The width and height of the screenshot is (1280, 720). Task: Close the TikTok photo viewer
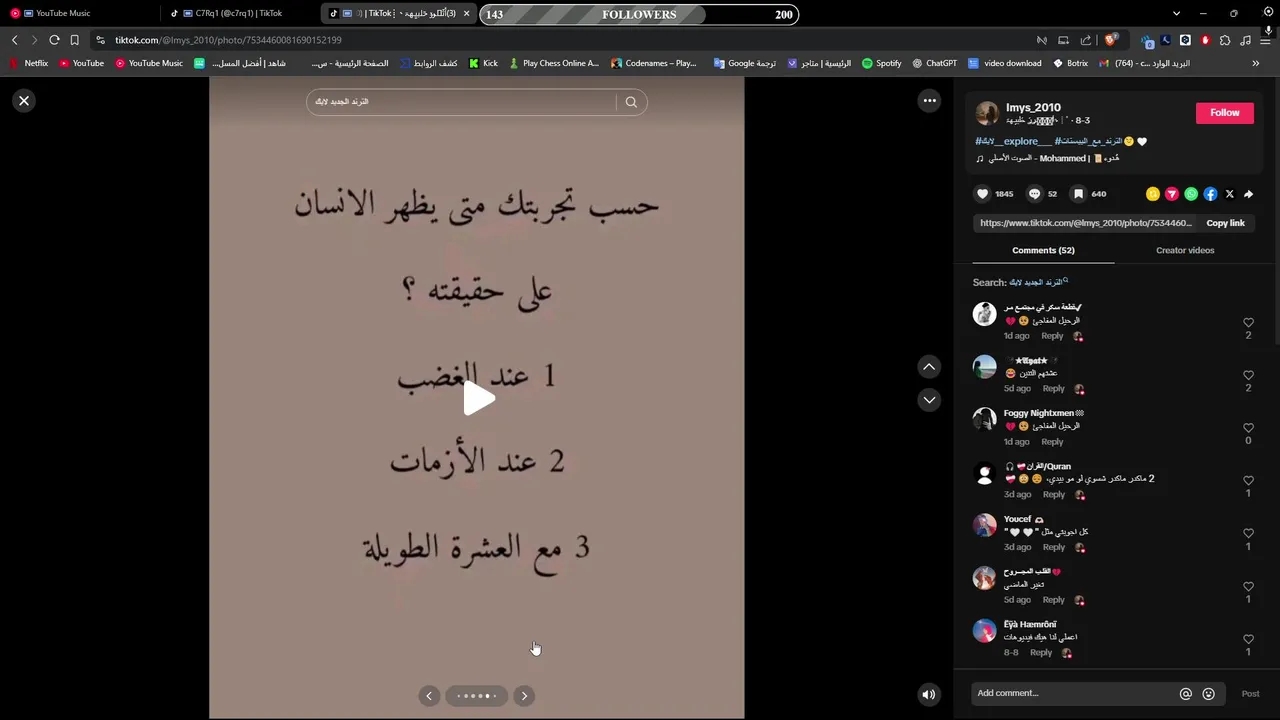click(24, 101)
